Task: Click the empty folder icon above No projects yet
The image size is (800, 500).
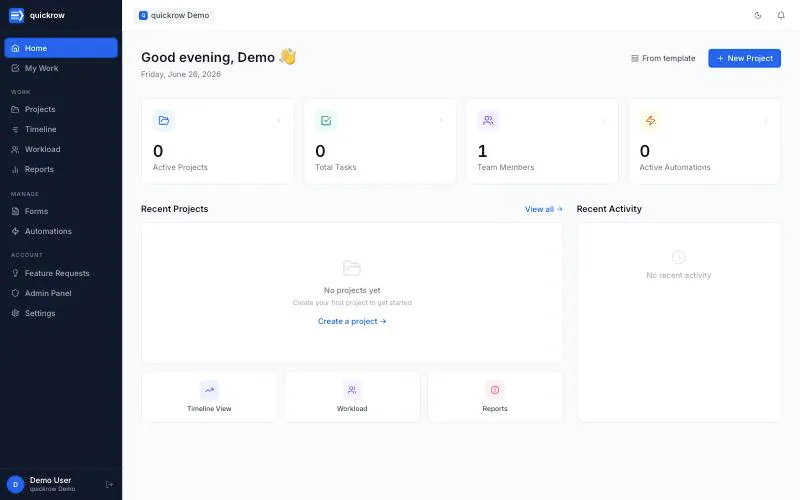Action: [352, 267]
